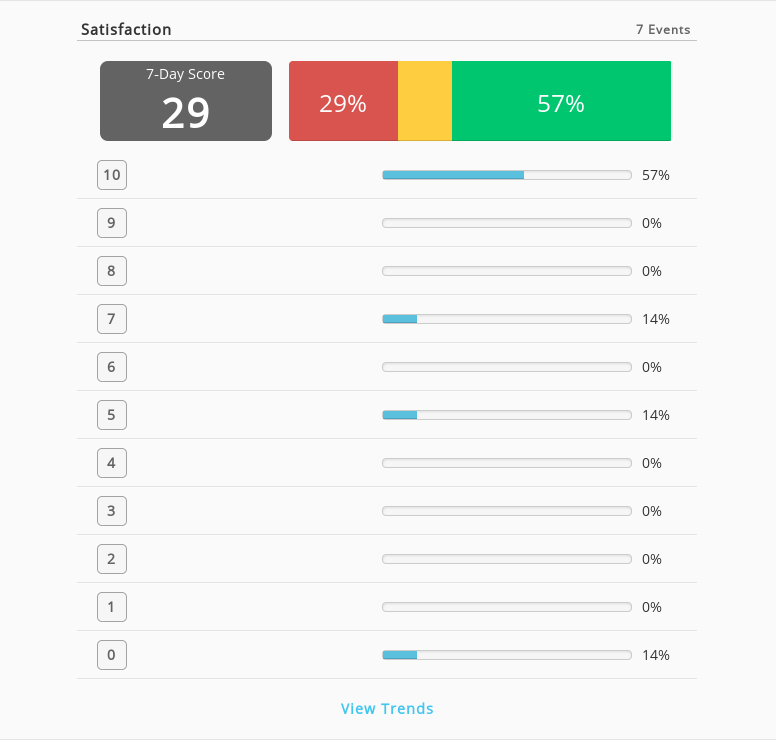Click the 57% progress bar for score 10

pyautogui.click(x=507, y=175)
